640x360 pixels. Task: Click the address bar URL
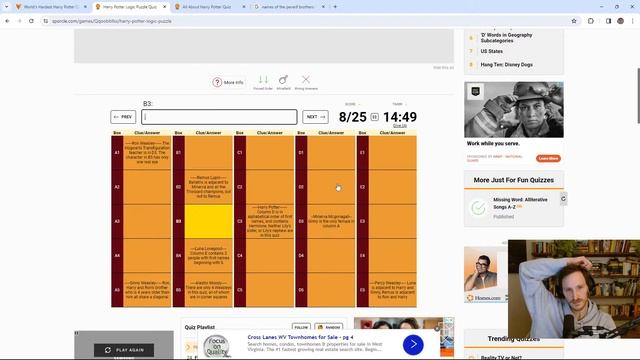(112, 21)
